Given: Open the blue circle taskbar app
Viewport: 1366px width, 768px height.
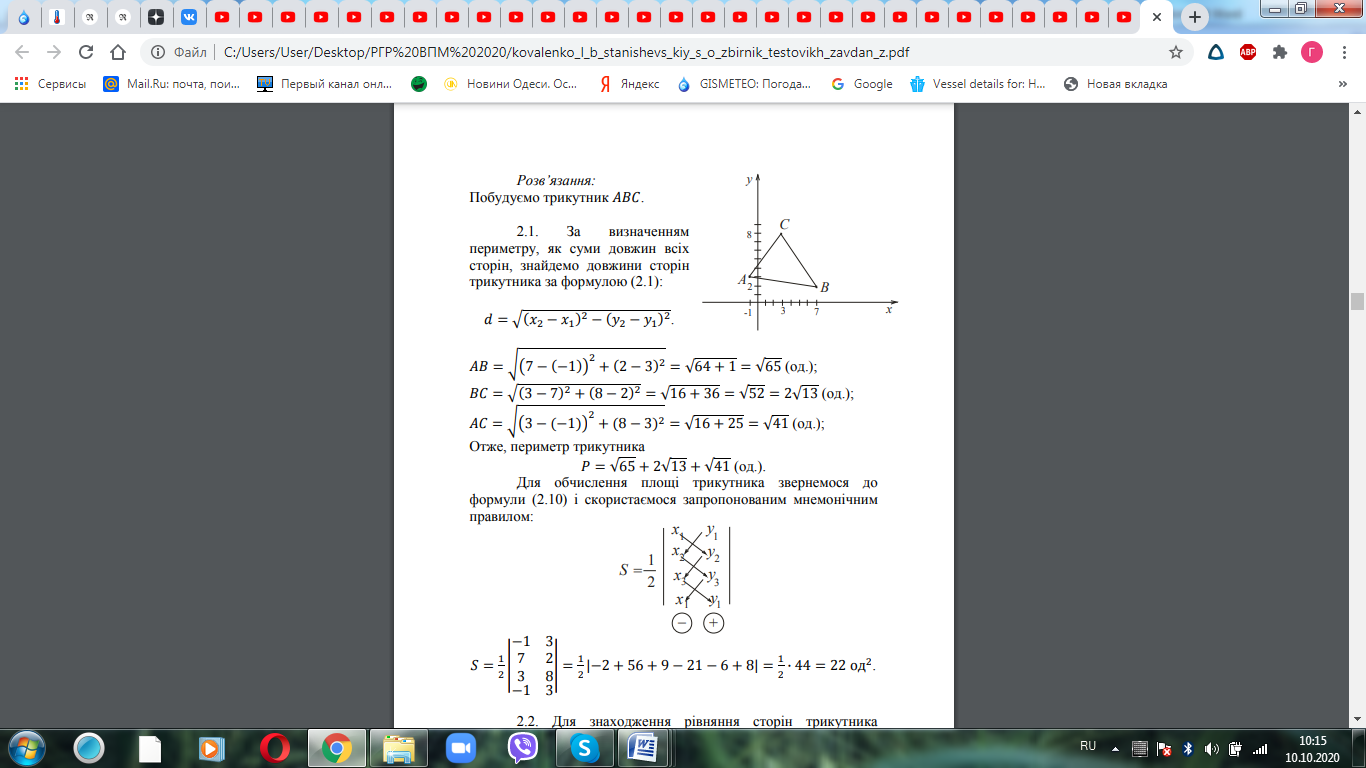Looking at the screenshot, I should click(x=89, y=746).
